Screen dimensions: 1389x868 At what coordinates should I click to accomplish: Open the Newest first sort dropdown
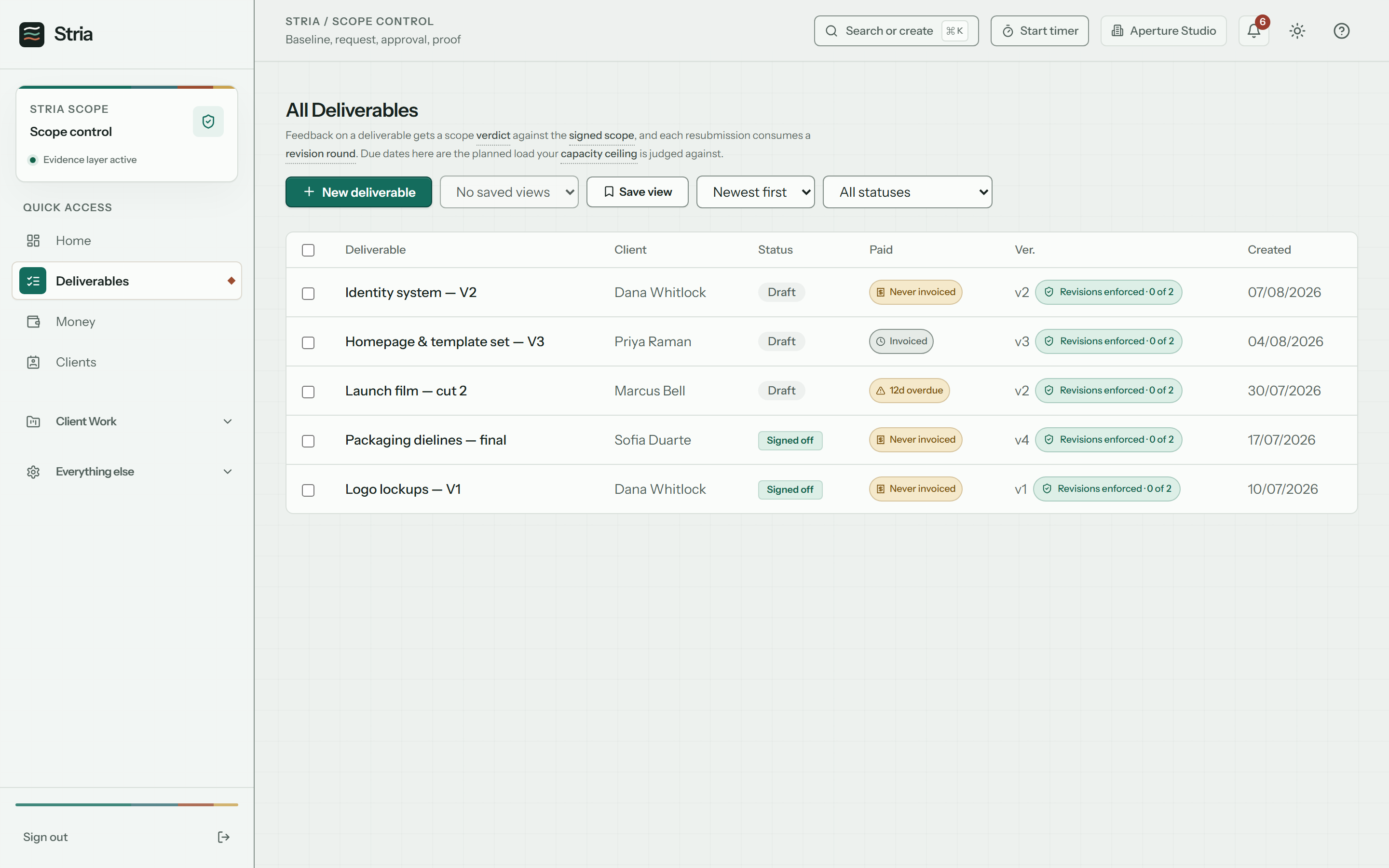(755, 192)
